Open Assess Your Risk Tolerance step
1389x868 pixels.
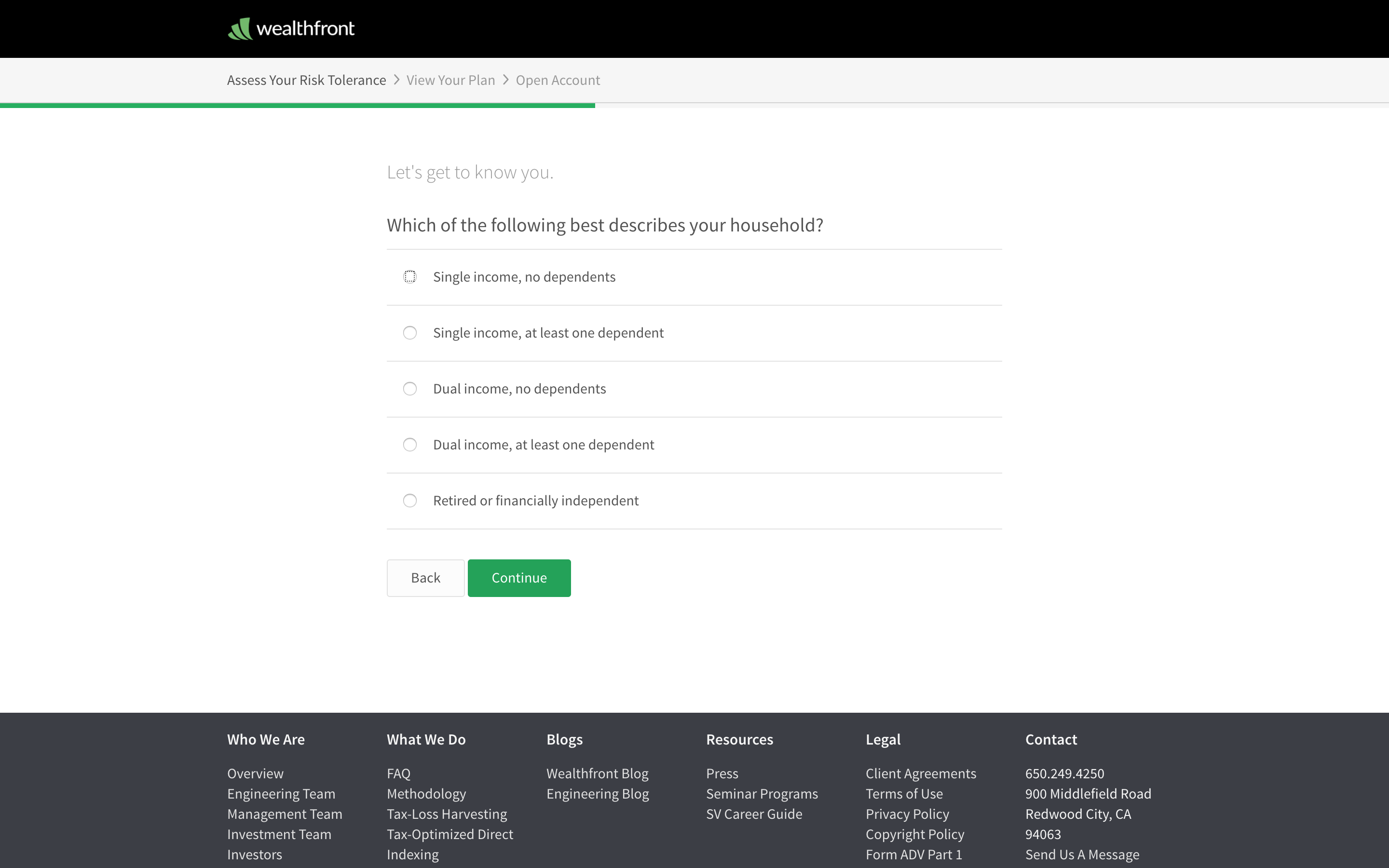pos(307,80)
